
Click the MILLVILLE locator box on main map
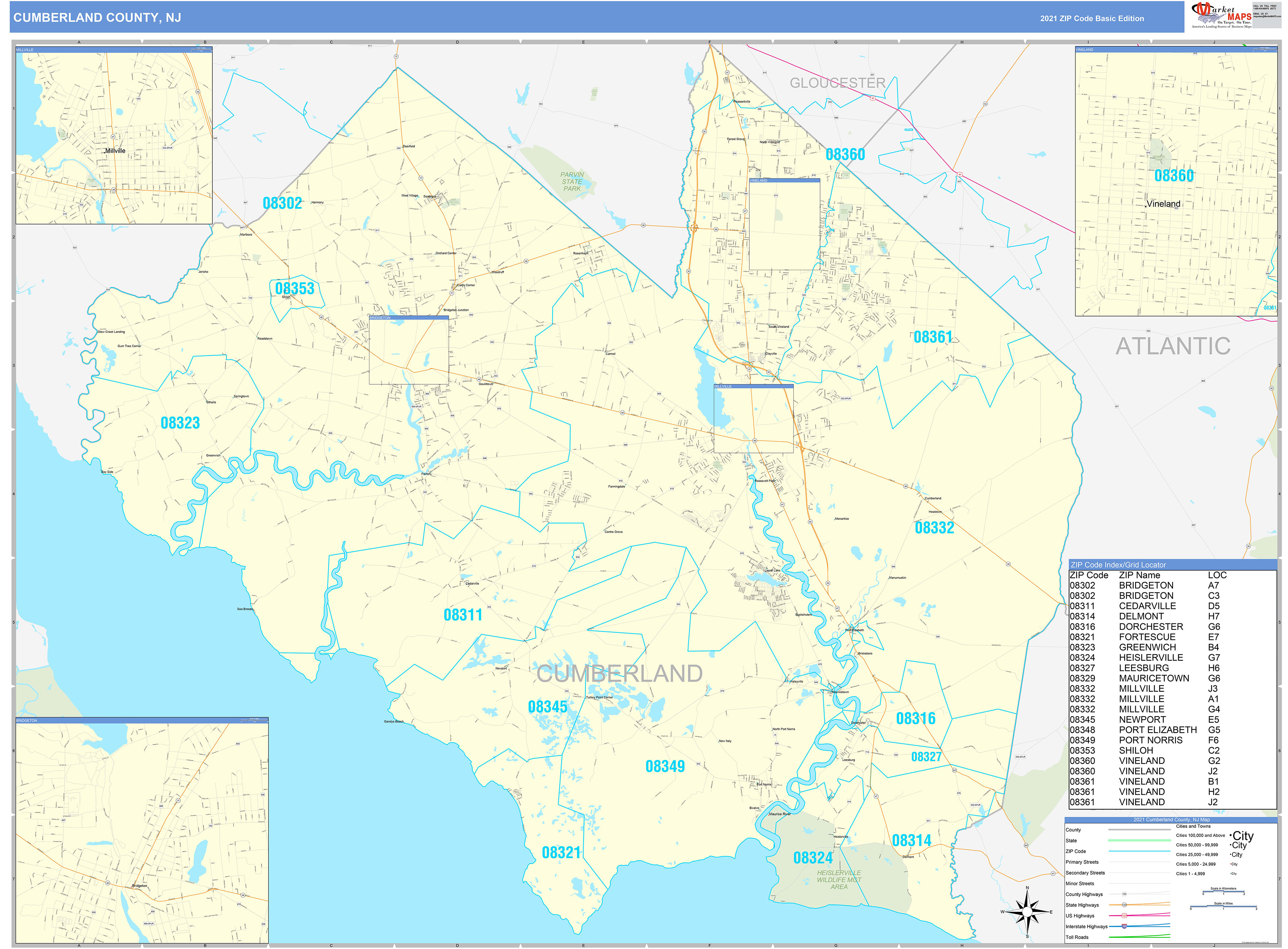[753, 419]
